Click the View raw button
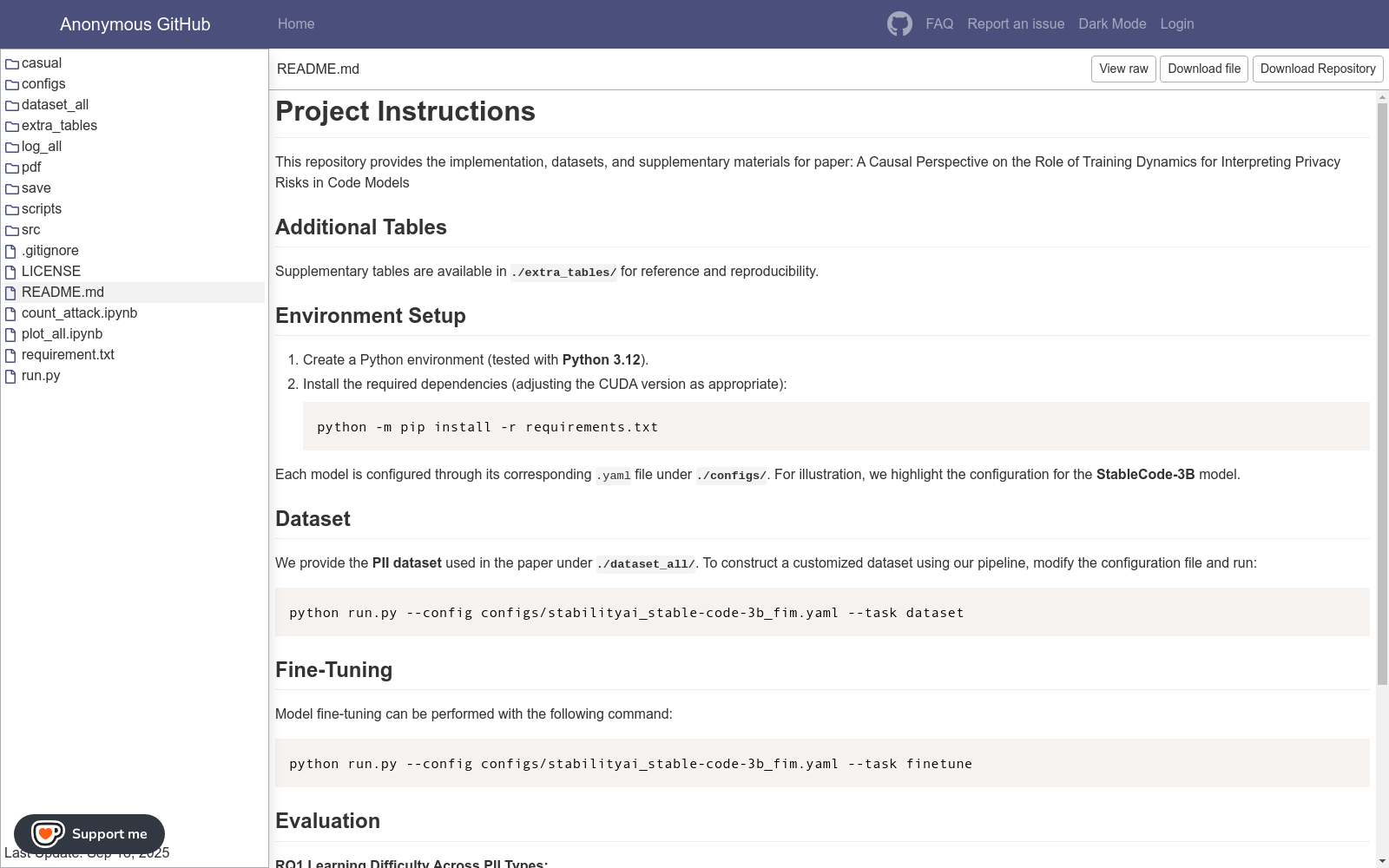 pos(1123,69)
